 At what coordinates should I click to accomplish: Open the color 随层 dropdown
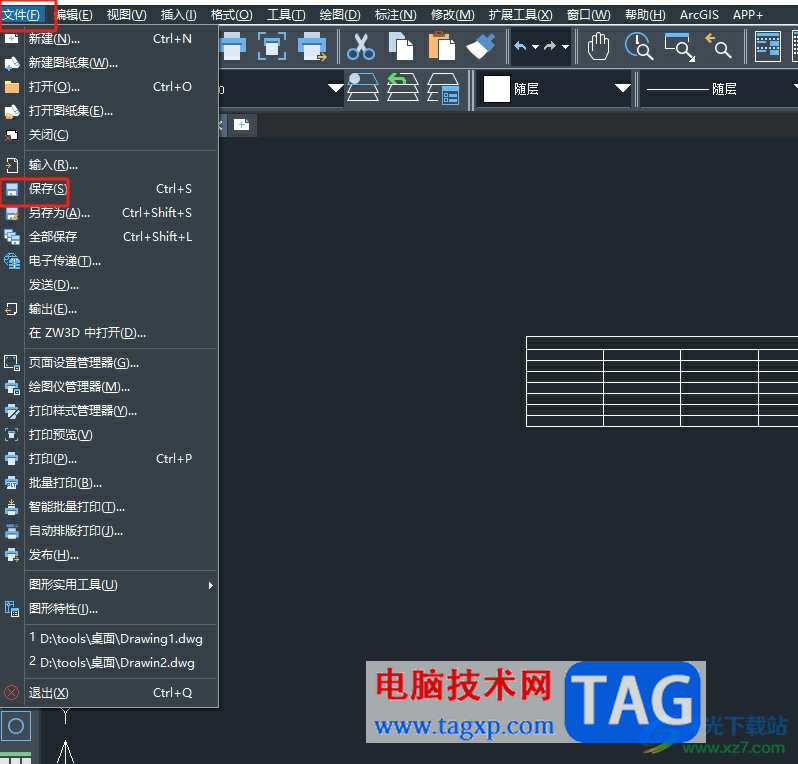tap(622, 88)
